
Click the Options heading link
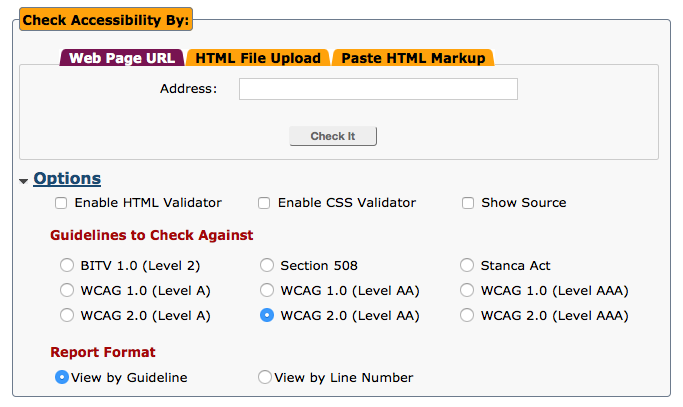pyautogui.click(x=67, y=179)
